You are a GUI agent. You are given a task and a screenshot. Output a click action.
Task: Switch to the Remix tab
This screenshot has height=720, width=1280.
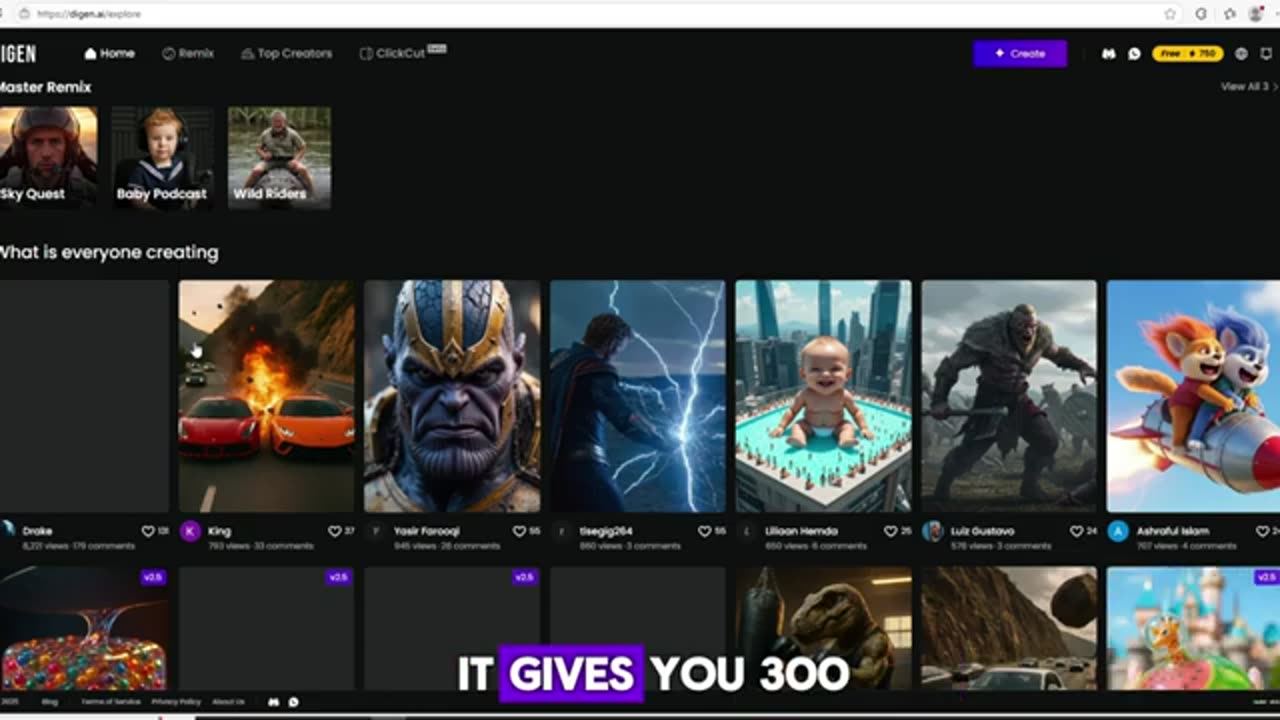pyautogui.click(x=188, y=53)
